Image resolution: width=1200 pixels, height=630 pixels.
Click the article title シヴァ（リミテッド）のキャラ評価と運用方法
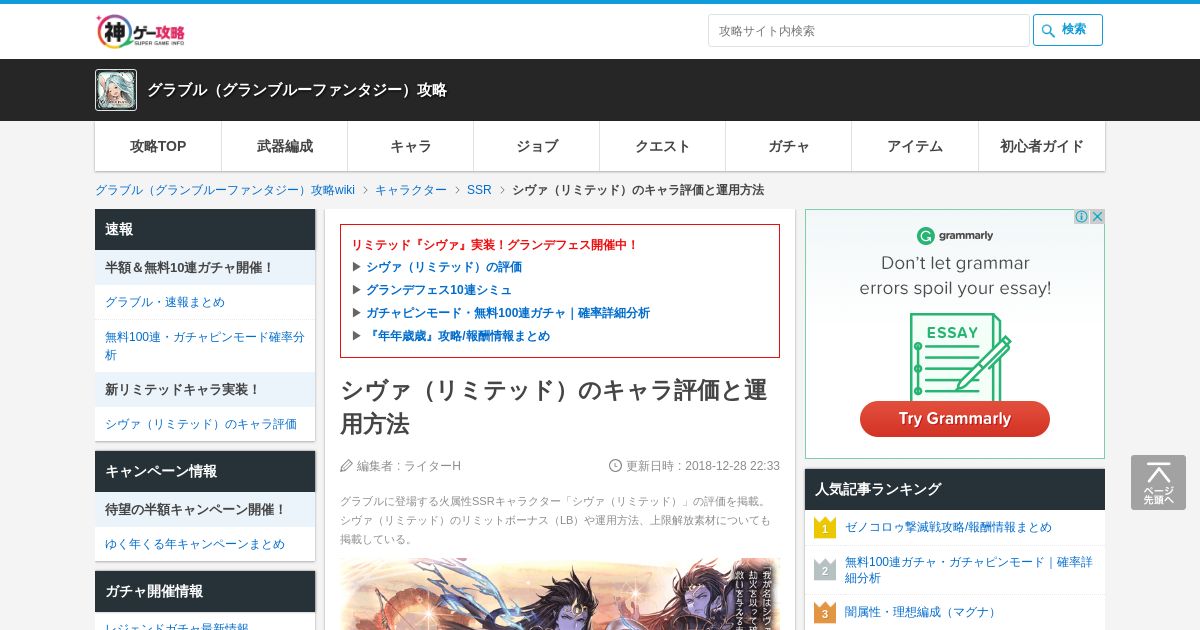(553, 407)
